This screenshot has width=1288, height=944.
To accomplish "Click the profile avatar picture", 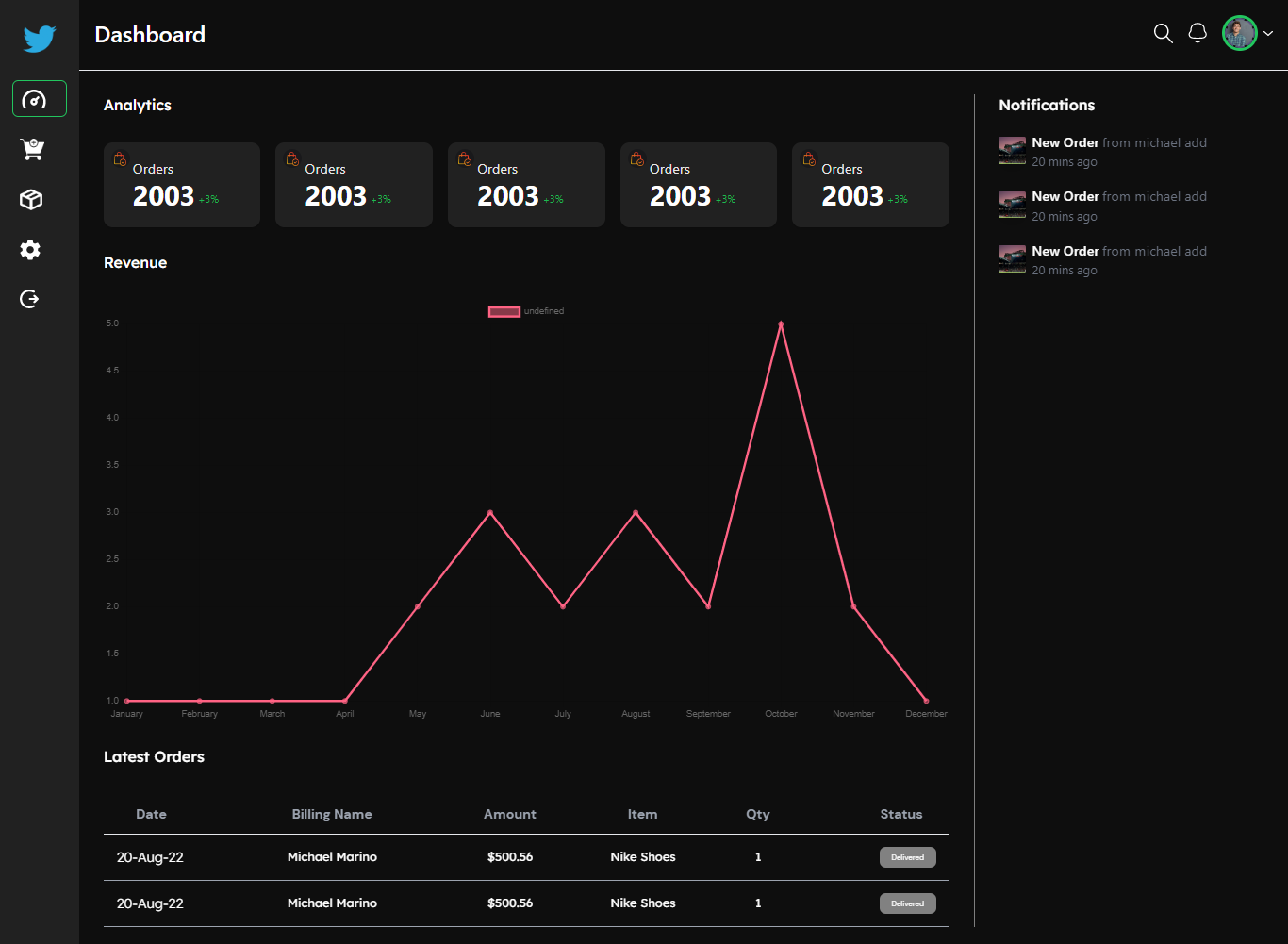I will (1239, 32).
